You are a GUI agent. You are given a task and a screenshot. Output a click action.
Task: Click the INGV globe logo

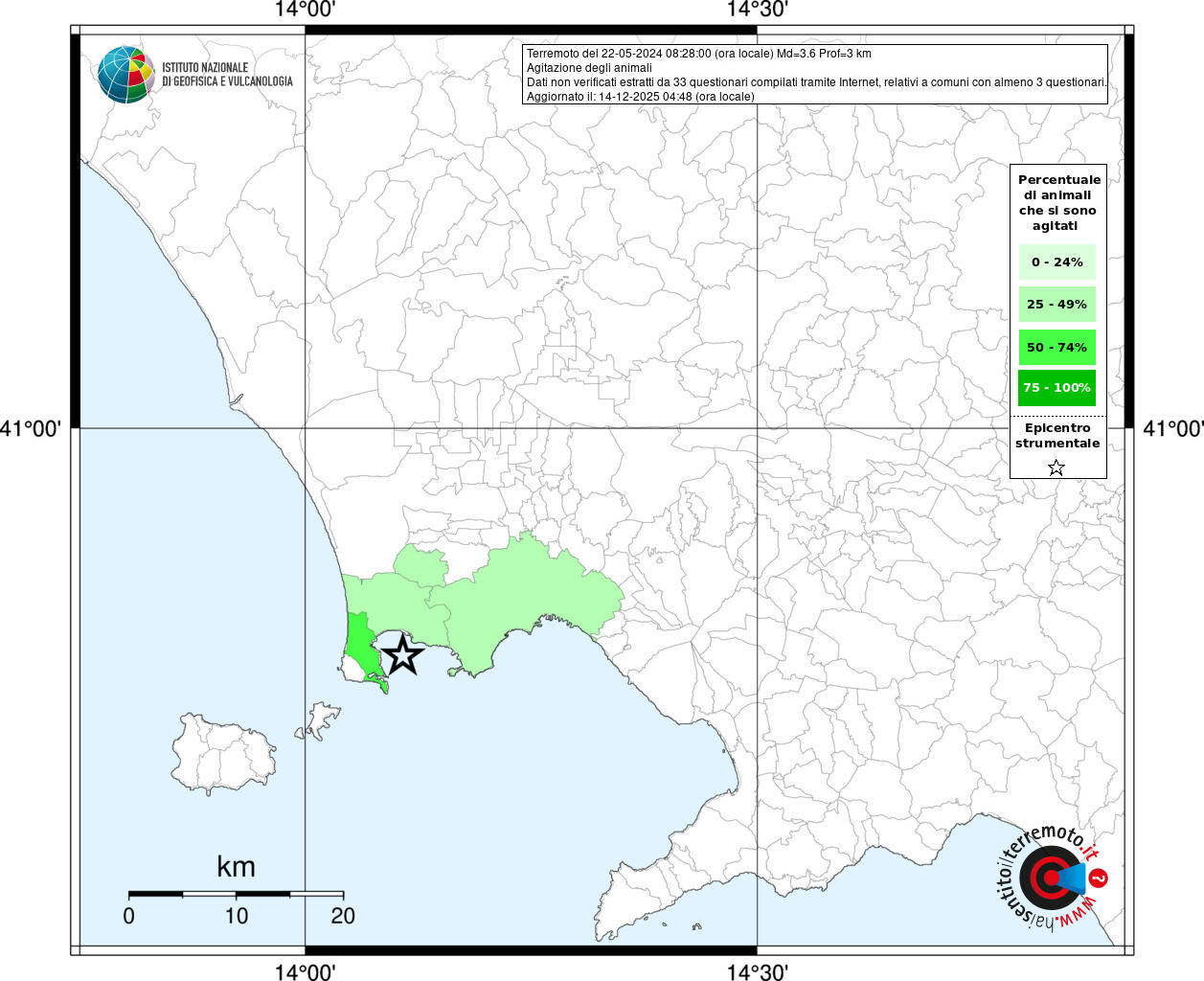(x=126, y=75)
